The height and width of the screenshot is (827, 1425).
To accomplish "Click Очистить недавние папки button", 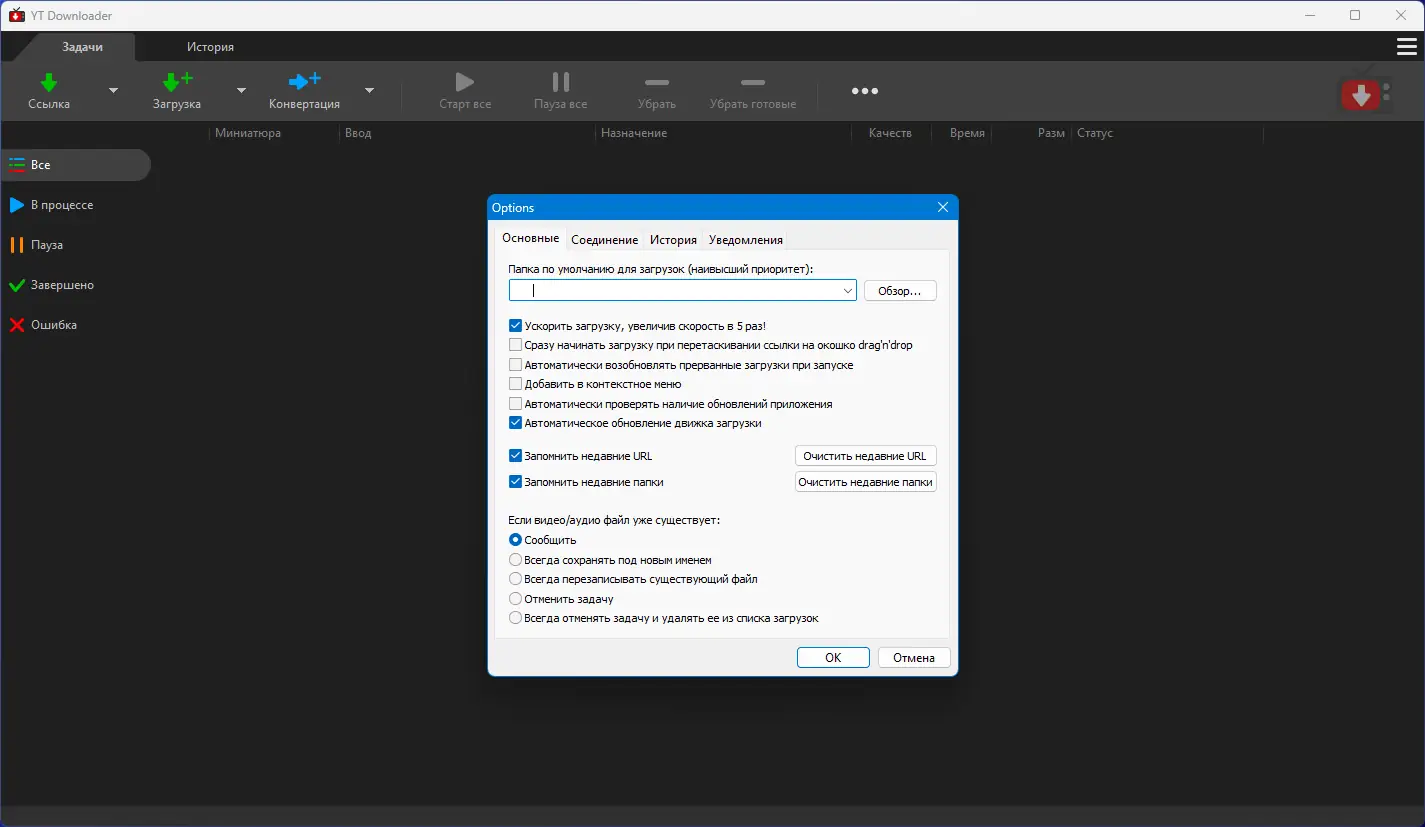I will [x=865, y=482].
